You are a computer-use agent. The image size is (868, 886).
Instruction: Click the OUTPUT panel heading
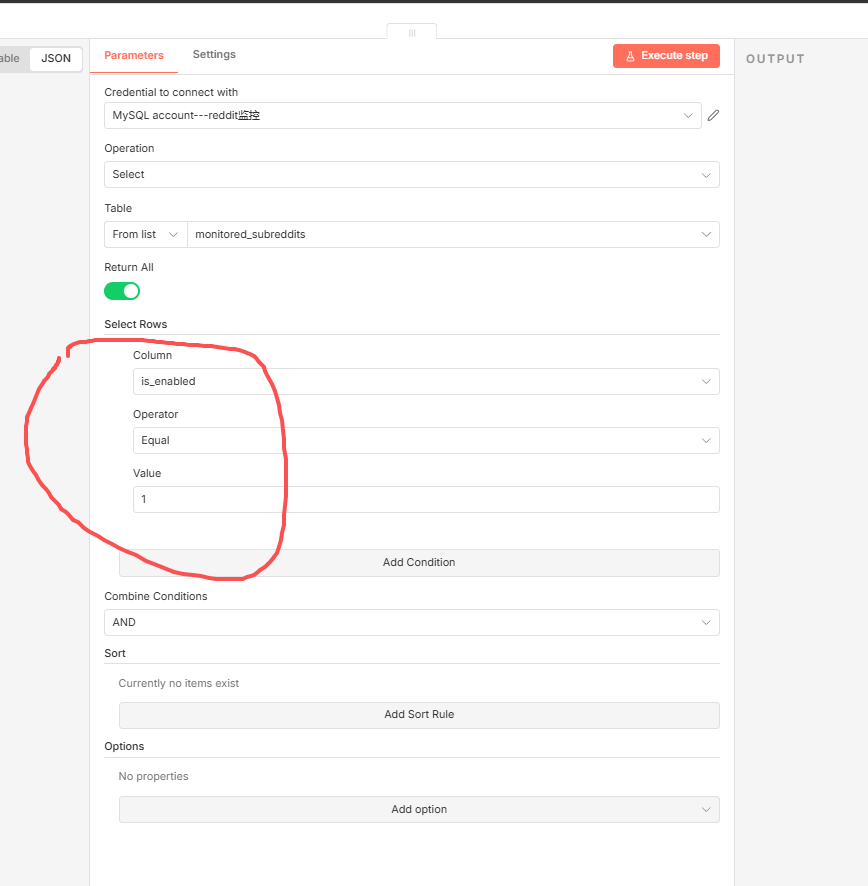tap(775, 59)
